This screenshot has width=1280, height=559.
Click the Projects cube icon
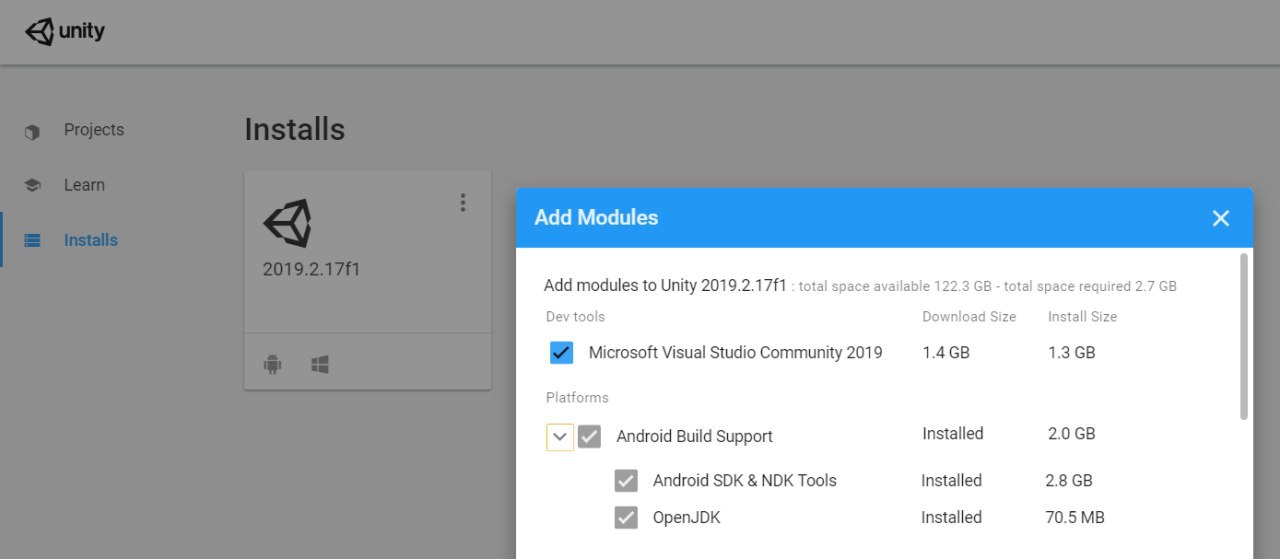(32, 131)
